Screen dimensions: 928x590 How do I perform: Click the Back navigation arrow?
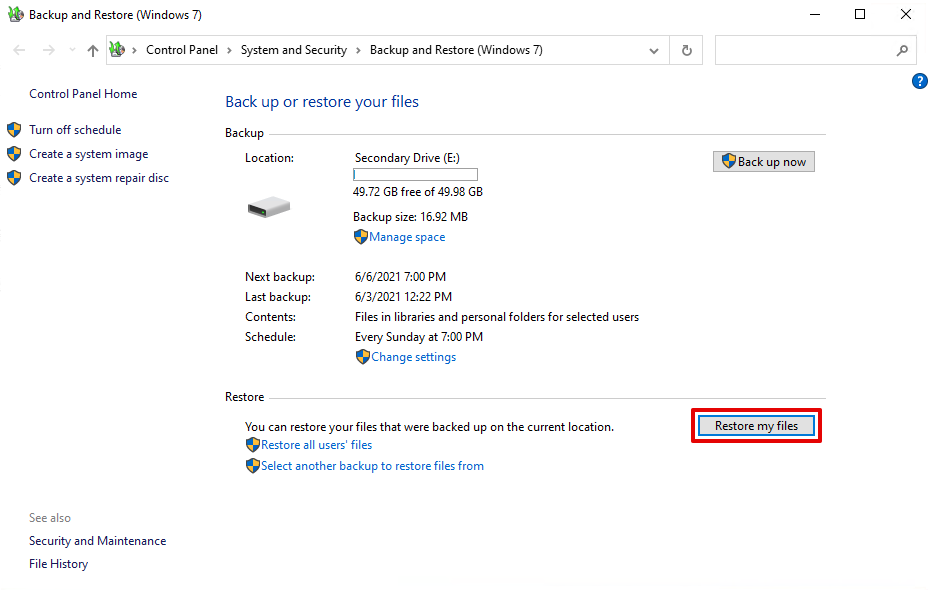[x=19, y=50]
